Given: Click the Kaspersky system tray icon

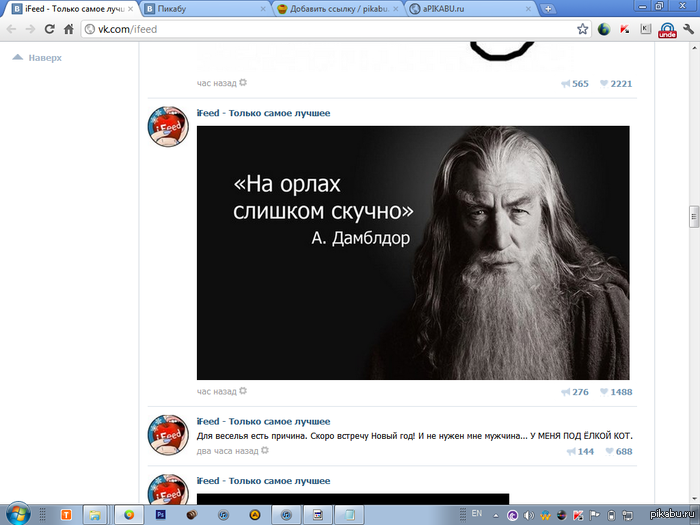Looking at the screenshot, I should [x=578, y=516].
